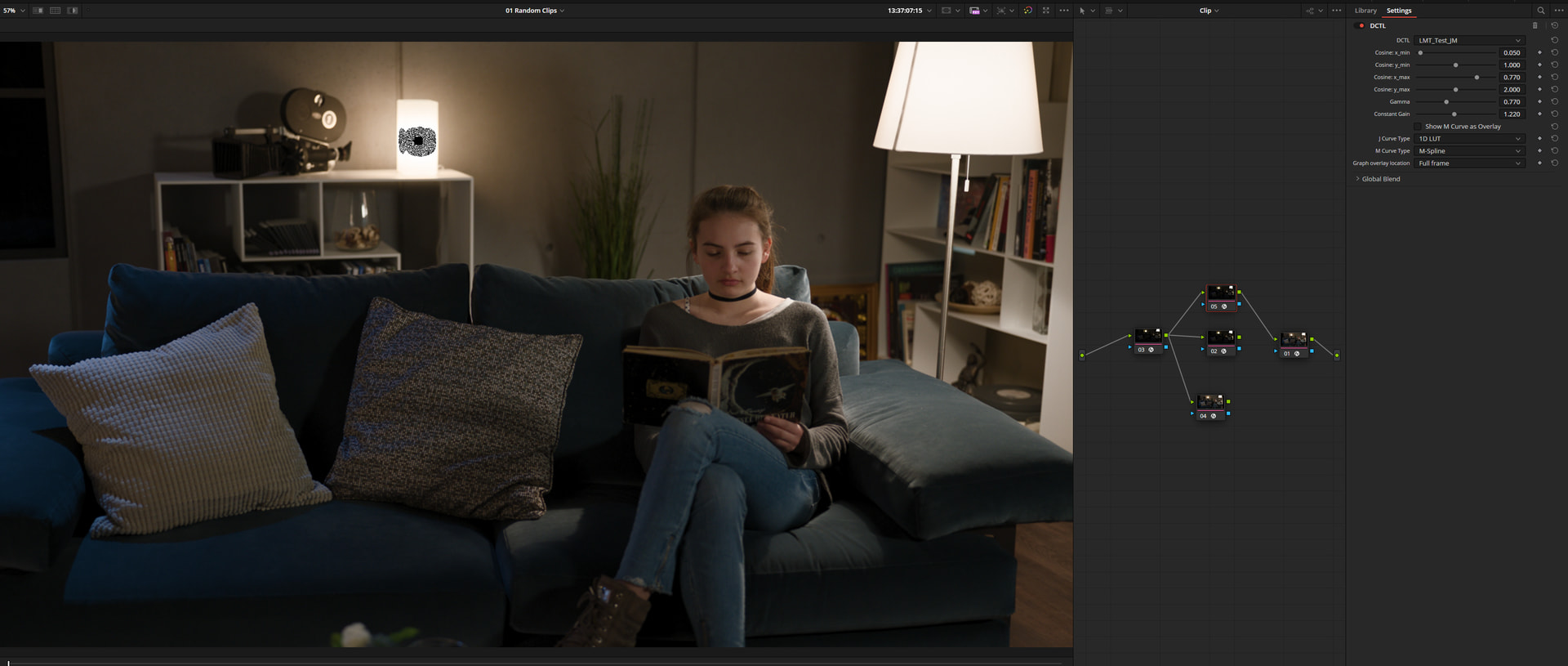1568x666 pixels.
Task: Enable Show M Curve as Overlay
Action: (1419, 127)
